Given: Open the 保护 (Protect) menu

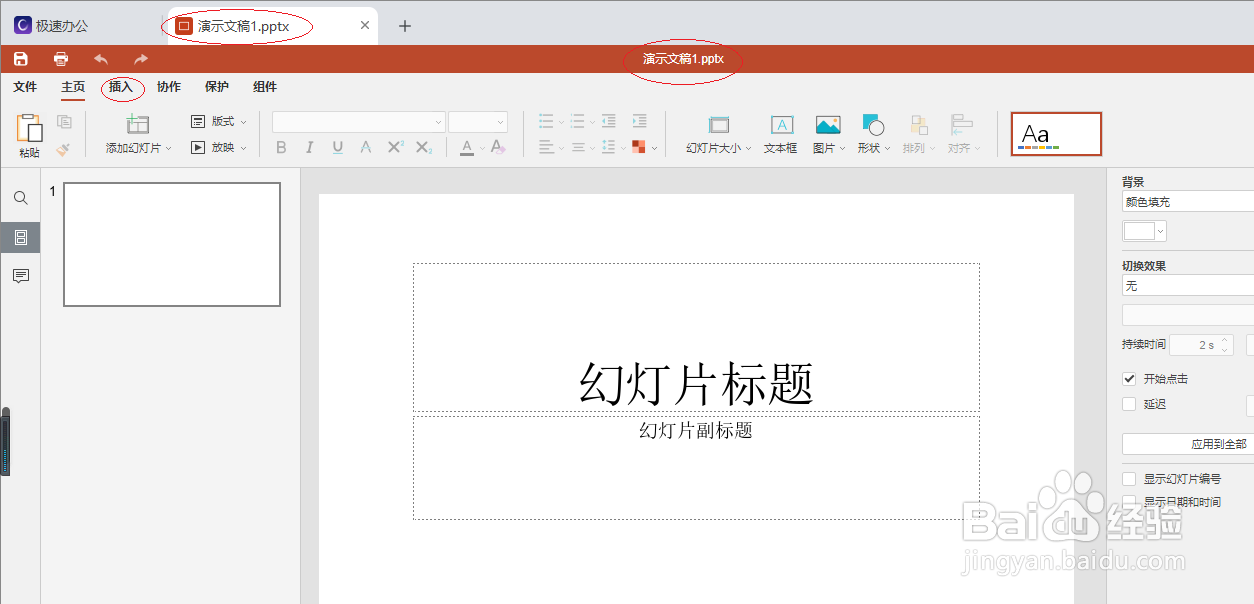Looking at the screenshot, I should click(x=216, y=87).
